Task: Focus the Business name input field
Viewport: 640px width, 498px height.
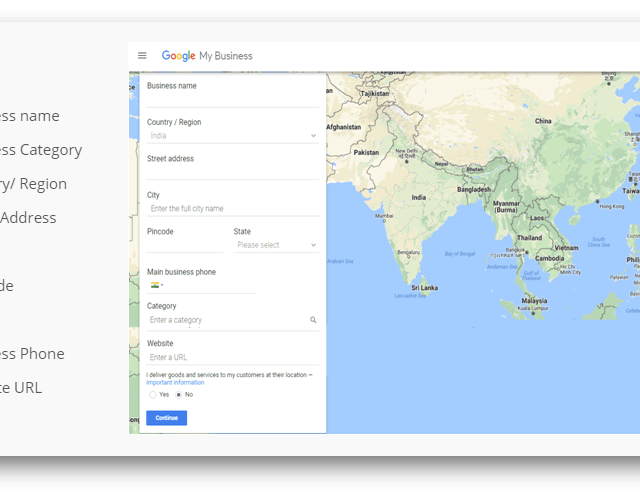Action: point(232,100)
